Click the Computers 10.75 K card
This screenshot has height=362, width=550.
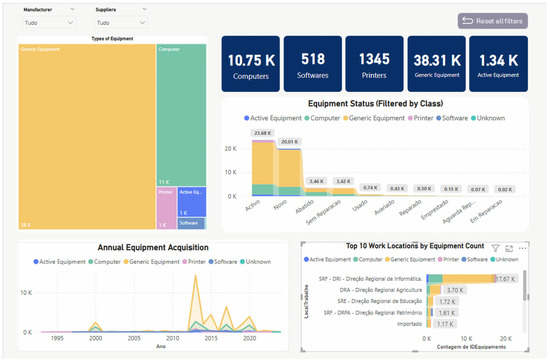(x=250, y=63)
